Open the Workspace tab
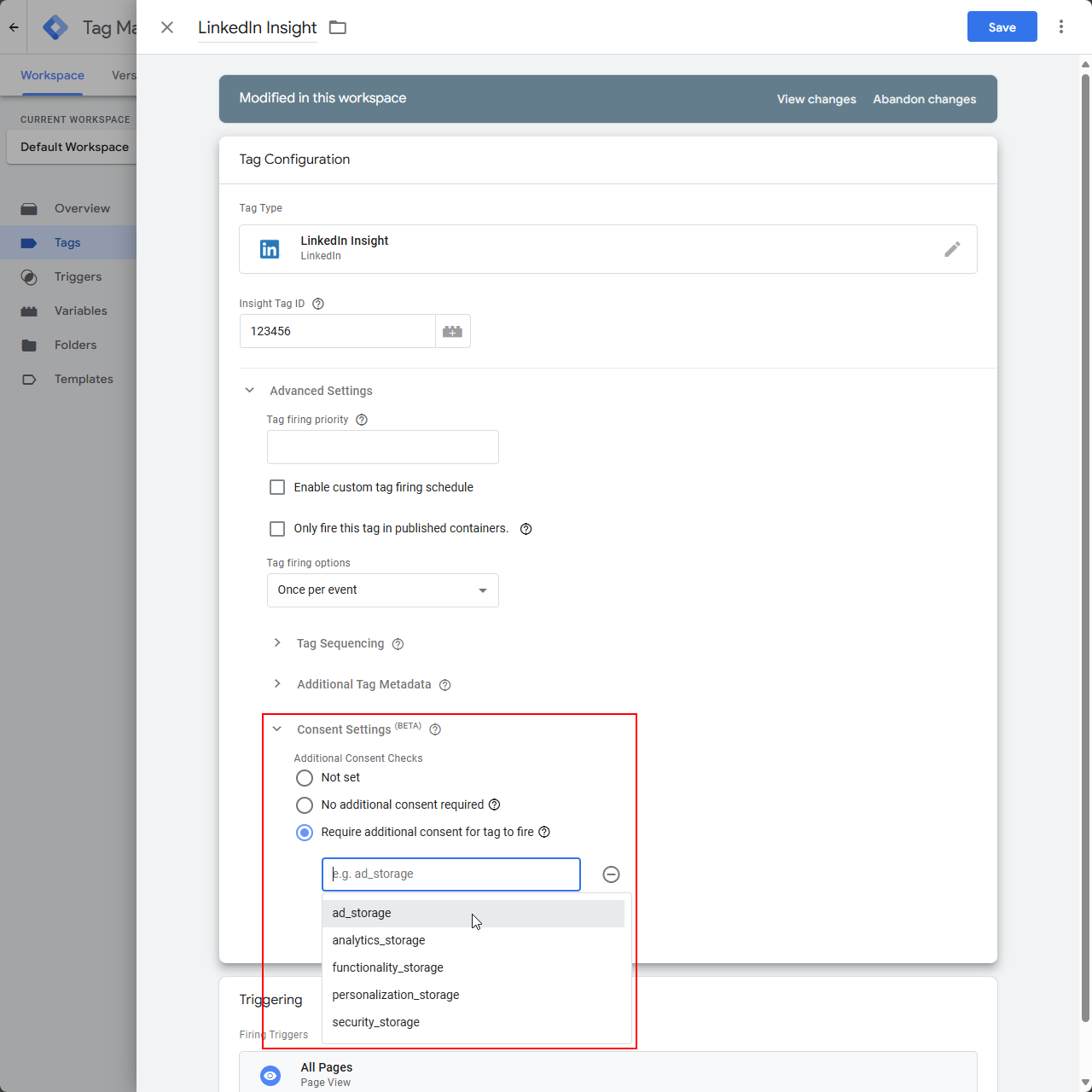The width and height of the screenshot is (1092, 1092). point(52,75)
